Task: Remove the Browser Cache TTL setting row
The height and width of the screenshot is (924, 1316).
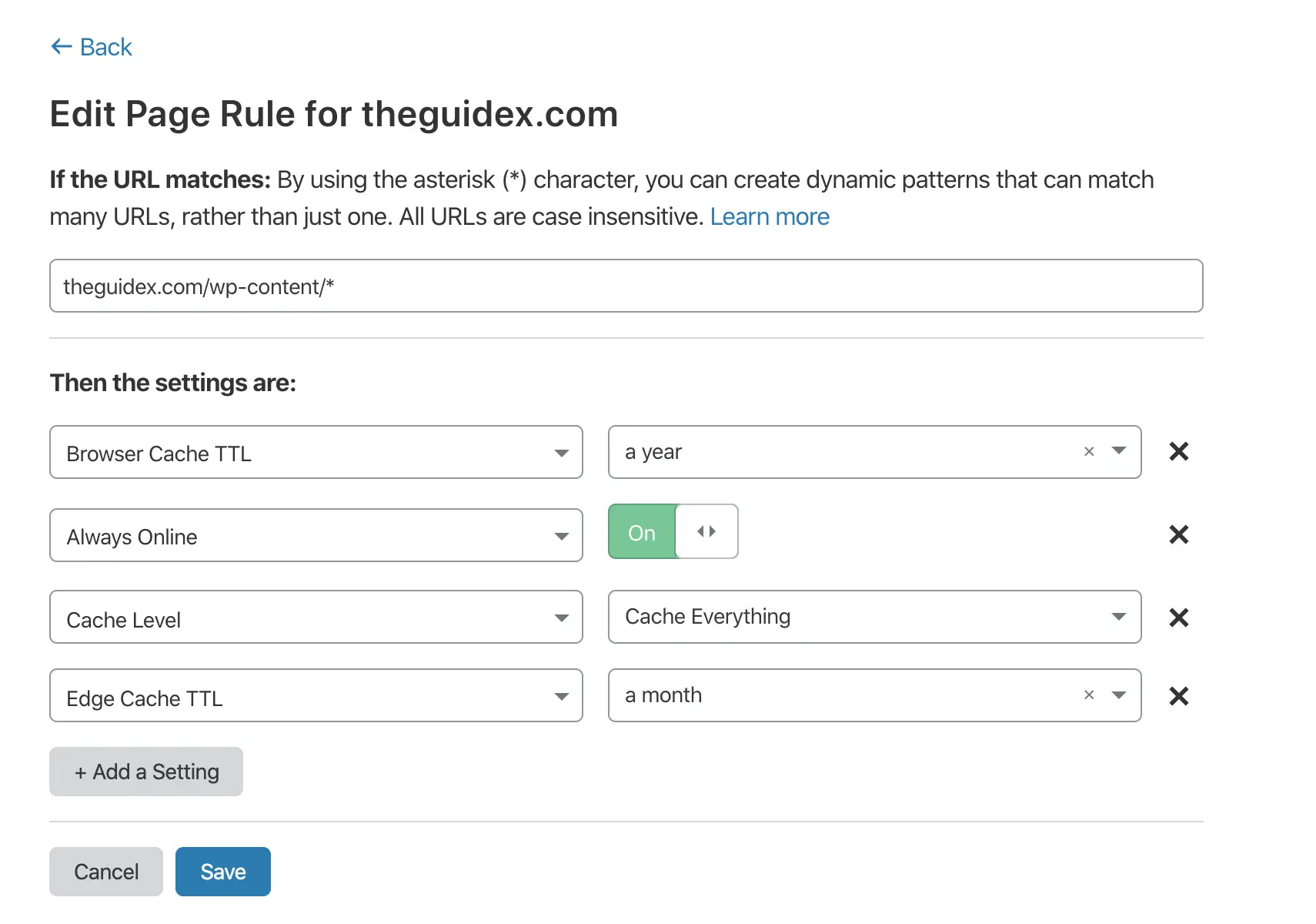Action: [x=1177, y=452]
